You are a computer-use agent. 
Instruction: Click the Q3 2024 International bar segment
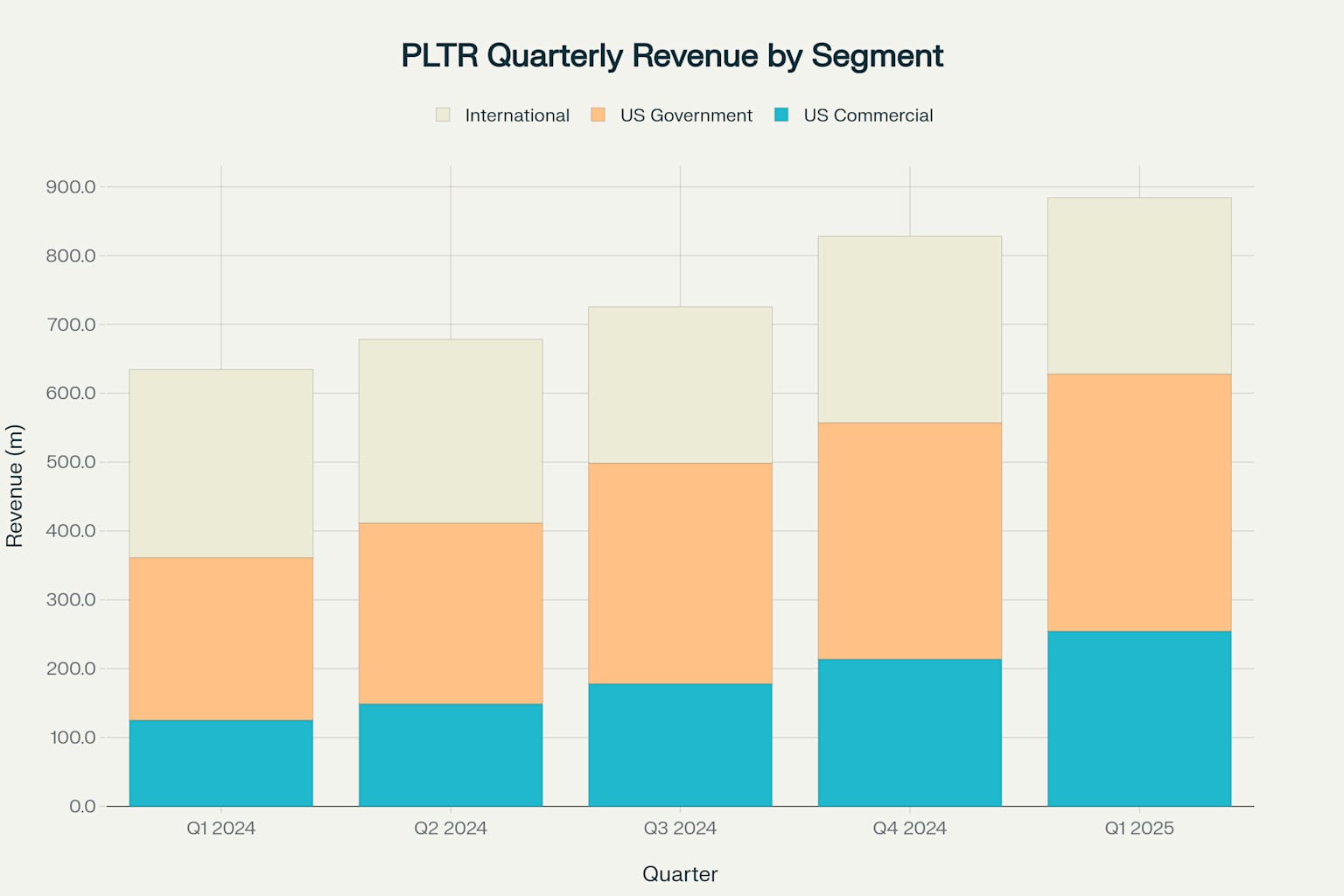[680, 385]
